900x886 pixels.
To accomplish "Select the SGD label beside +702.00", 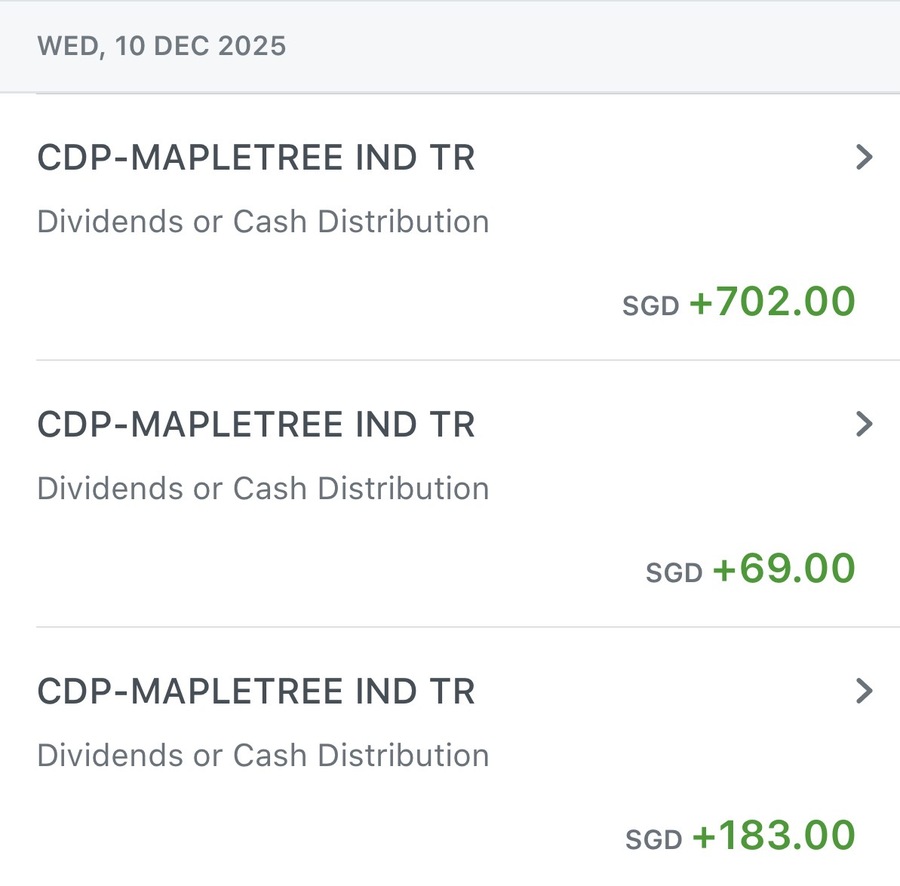I will pos(651,306).
